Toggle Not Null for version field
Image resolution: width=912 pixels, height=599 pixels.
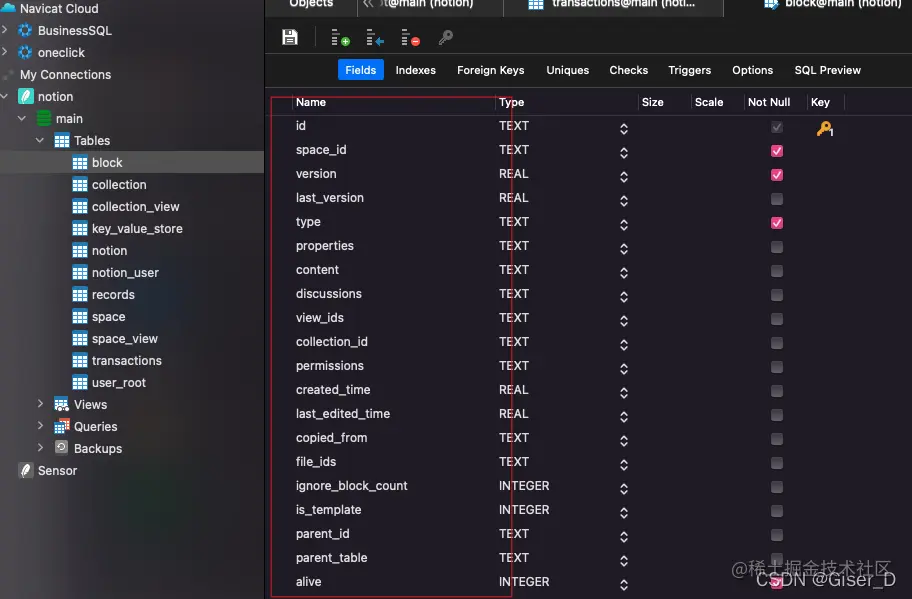(x=776, y=174)
